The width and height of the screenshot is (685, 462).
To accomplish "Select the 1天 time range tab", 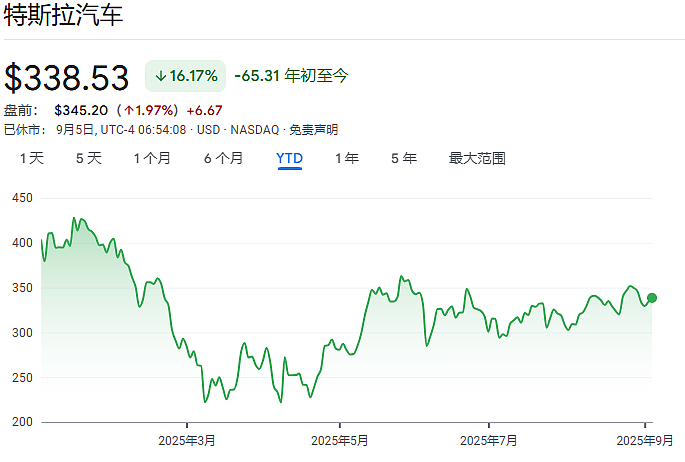I will [x=32, y=158].
